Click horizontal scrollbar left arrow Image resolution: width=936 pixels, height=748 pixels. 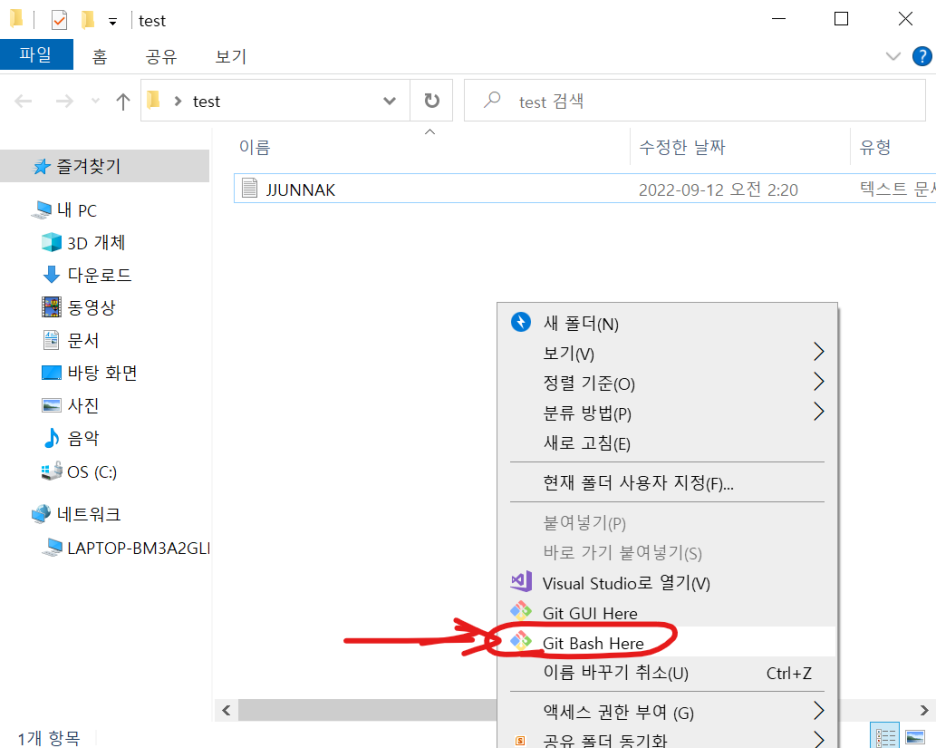[226, 710]
